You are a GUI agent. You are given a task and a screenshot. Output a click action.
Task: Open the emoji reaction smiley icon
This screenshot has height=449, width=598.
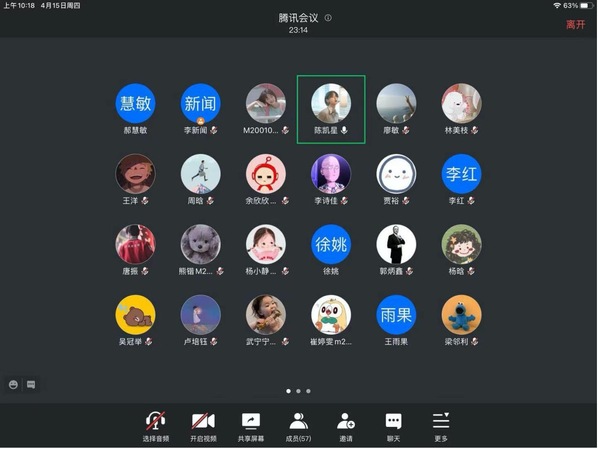(13, 385)
